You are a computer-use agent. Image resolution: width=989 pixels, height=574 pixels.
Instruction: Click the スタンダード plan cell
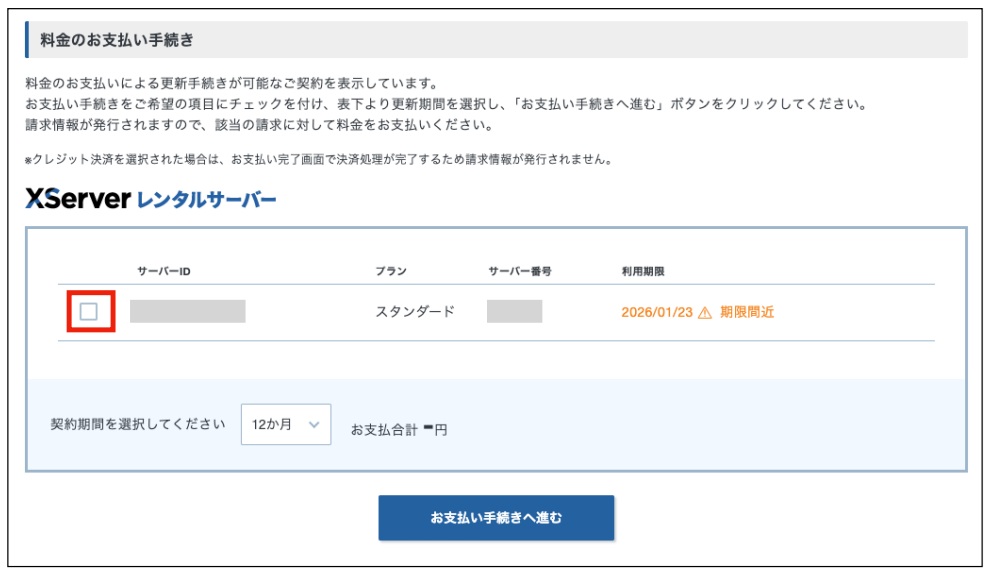[415, 312]
